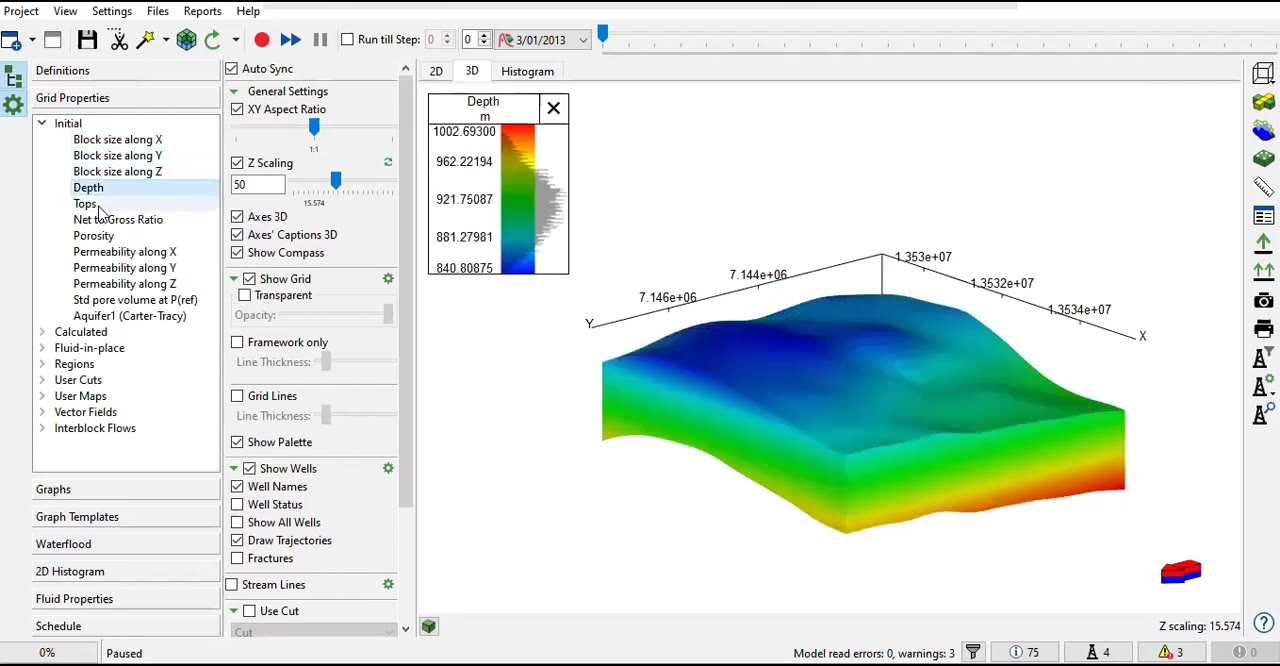This screenshot has height=666, width=1280.
Task: Open the properties list panel icon
Action: pyautogui.click(x=1263, y=216)
